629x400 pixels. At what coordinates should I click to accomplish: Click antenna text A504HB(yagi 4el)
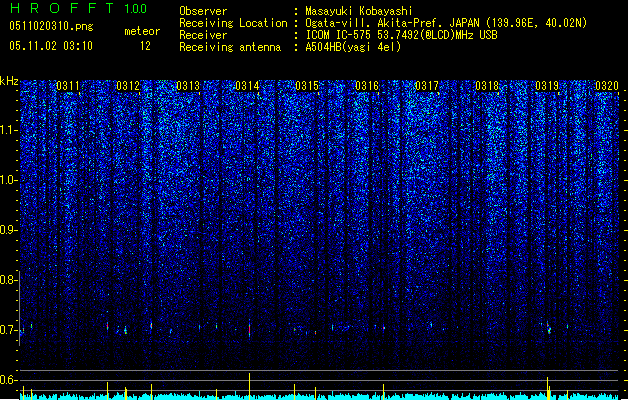coord(353,47)
